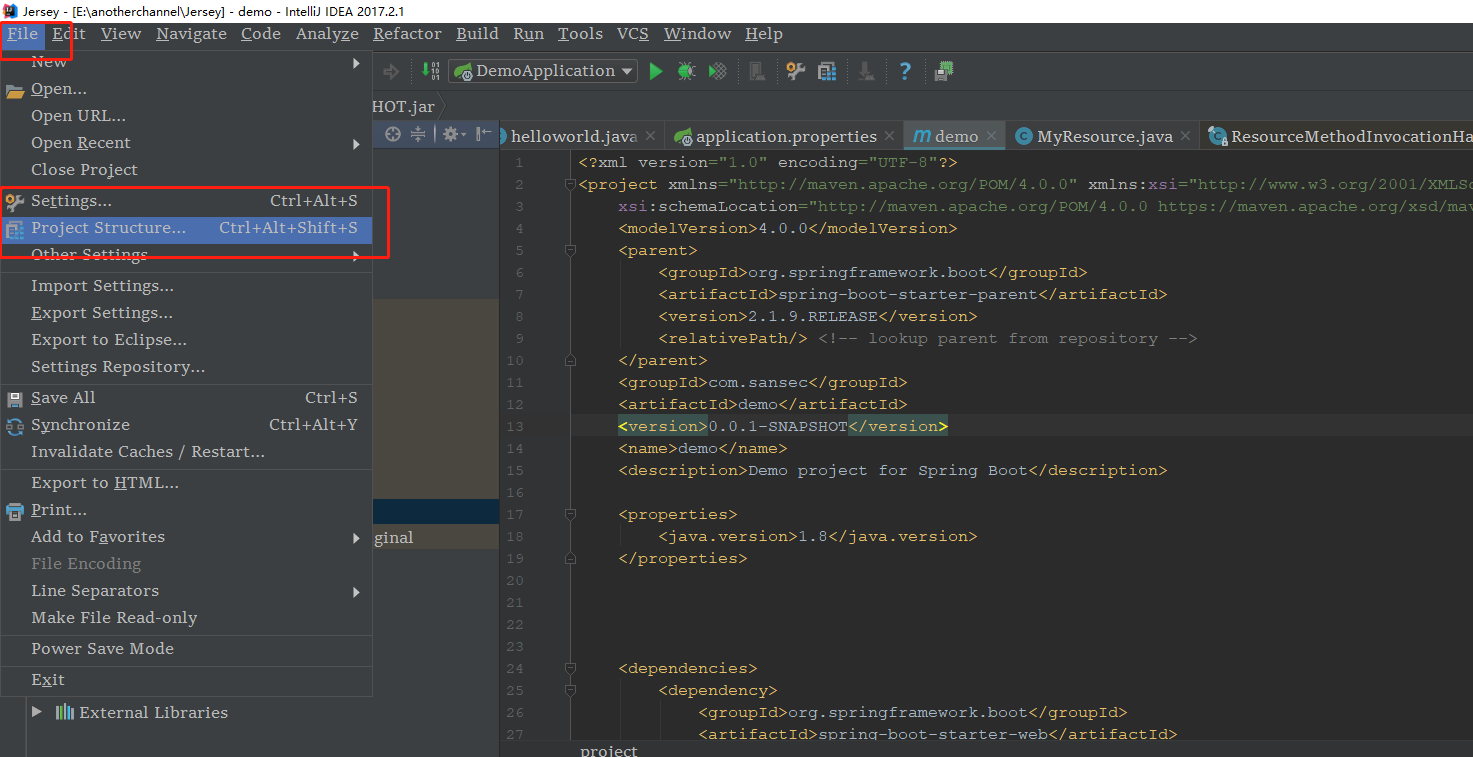Open Settings using the wrench toolbar icon
This screenshot has width=1473, height=757.
(795, 71)
